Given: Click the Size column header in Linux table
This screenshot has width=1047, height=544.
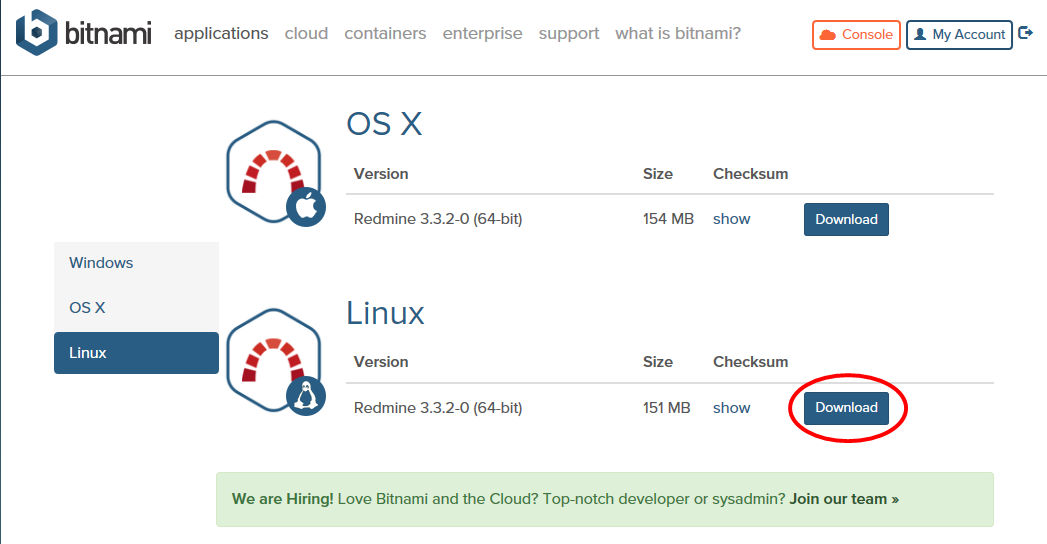Looking at the screenshot, I should 658,362.
